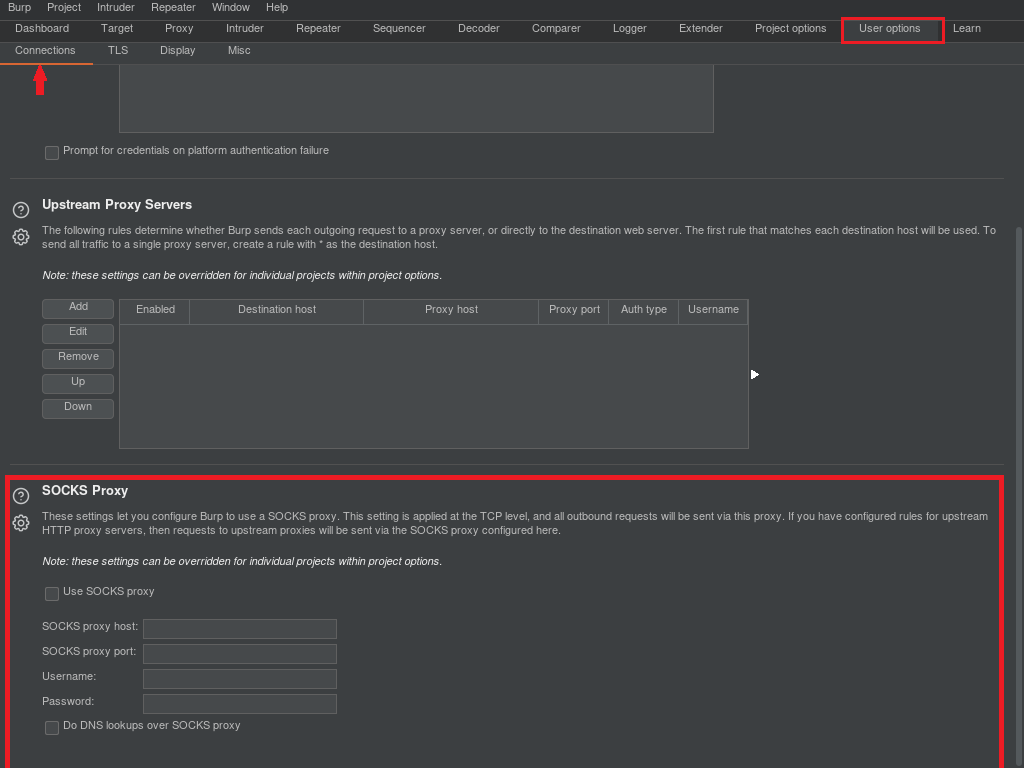Click into SOCKS proxy host field

click(x=240, y=629)
